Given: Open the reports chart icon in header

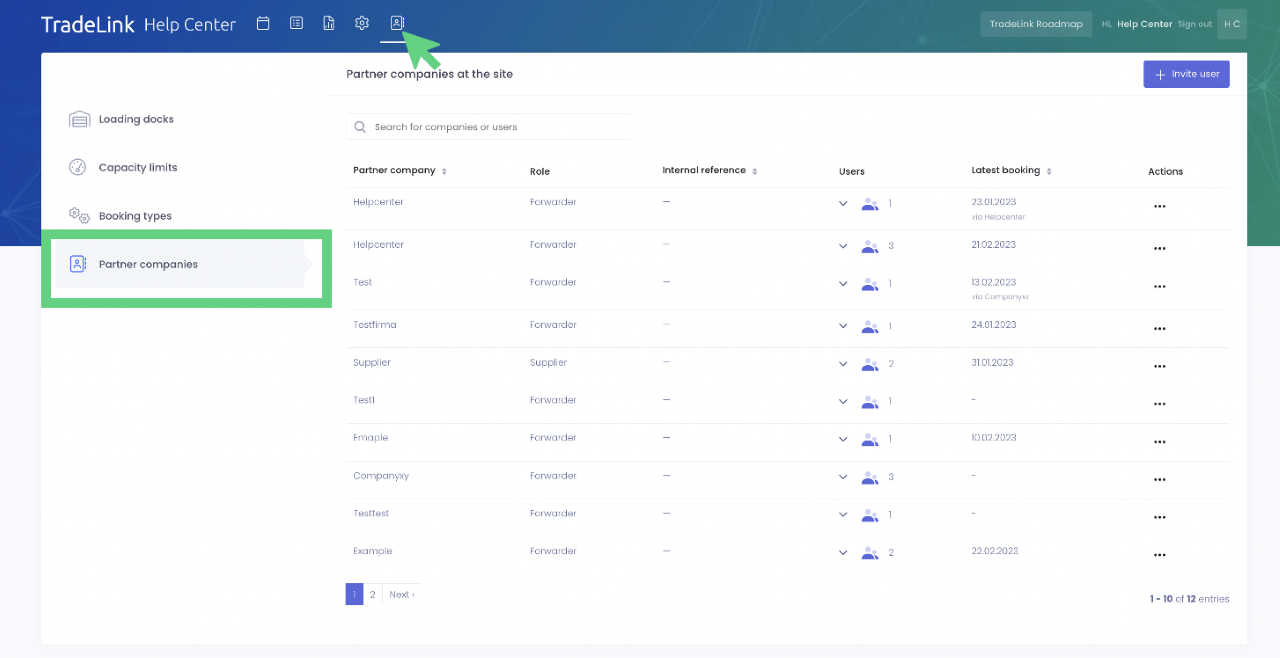Looking at the screenshot, I should click(x=329, y=23).
